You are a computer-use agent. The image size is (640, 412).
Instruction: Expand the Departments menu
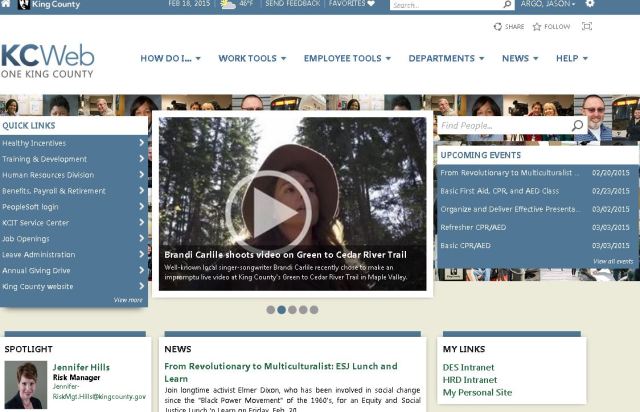[447, 58]
